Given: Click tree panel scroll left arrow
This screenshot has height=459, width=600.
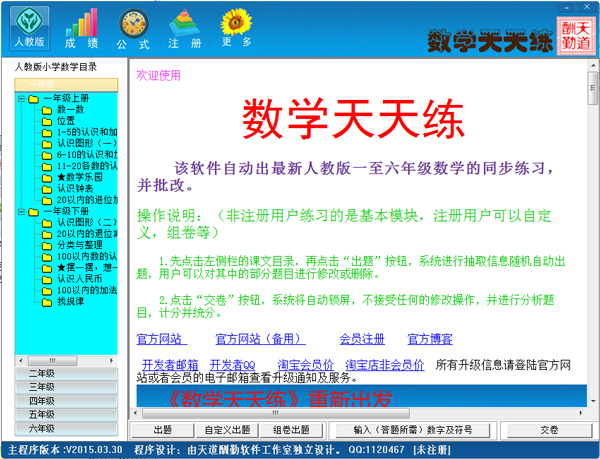Looking at the screenshot, I should (21, 361).
